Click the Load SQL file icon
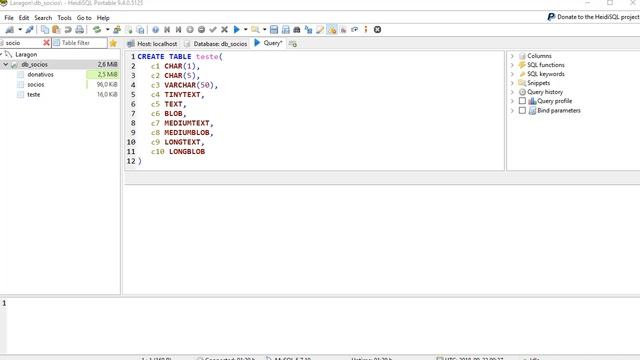Image resolution: width=640 pixels, height=360 pixels. tap(255, 30)
